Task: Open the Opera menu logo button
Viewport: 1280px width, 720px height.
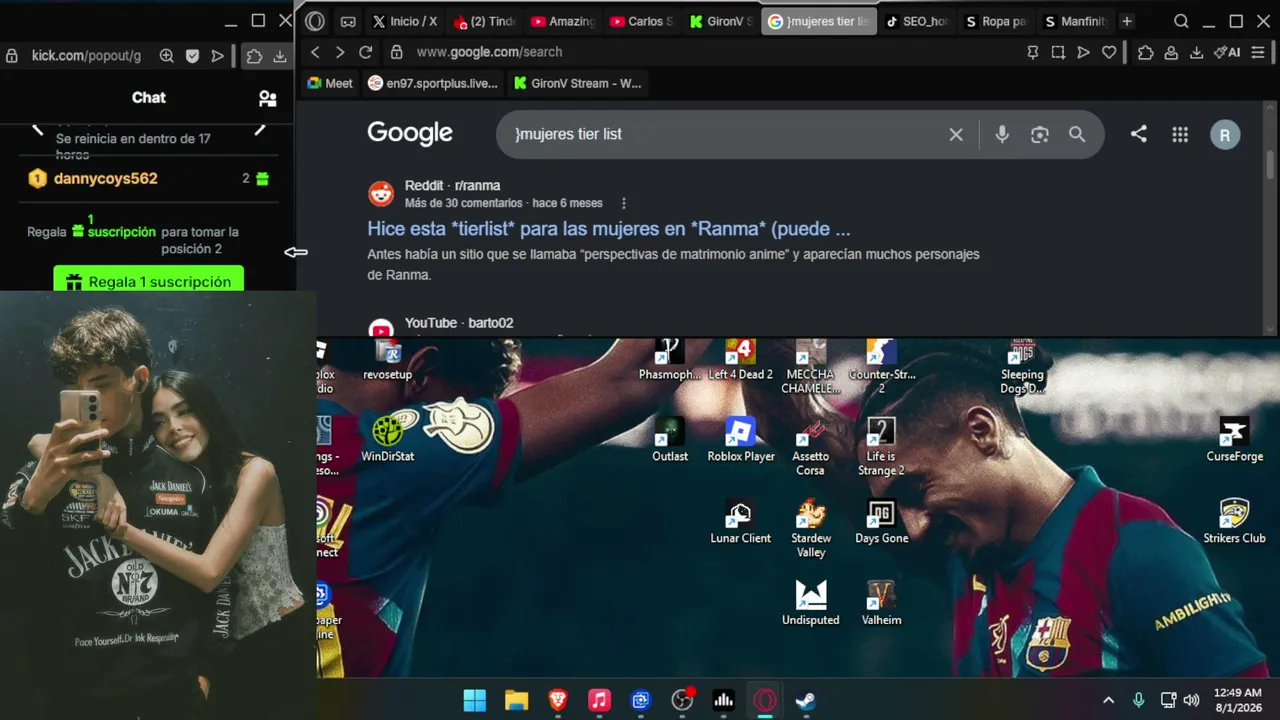Action: click(x=315, y=21)
